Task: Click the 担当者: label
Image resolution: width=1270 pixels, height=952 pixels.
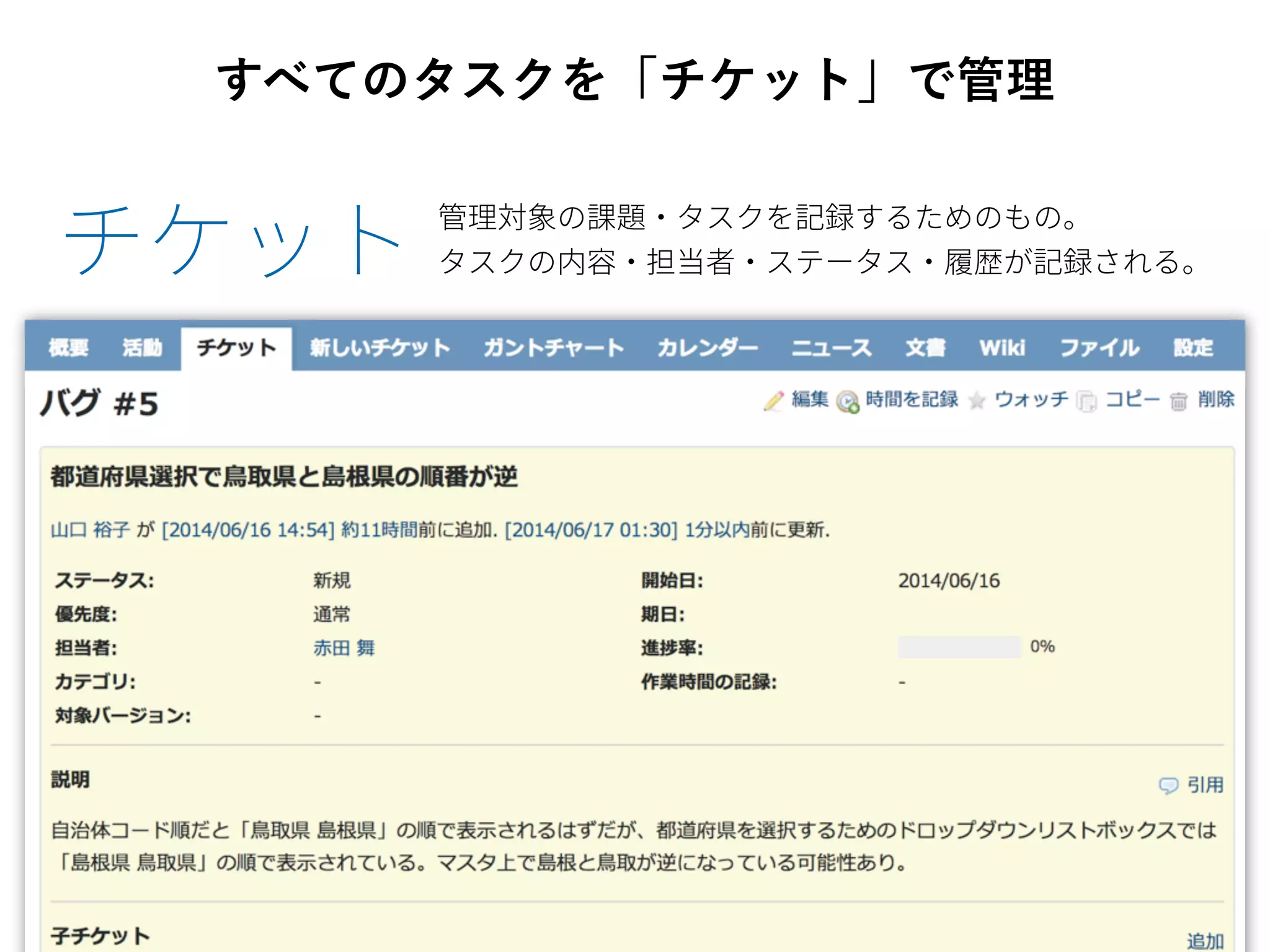Action: coord(86,648)
